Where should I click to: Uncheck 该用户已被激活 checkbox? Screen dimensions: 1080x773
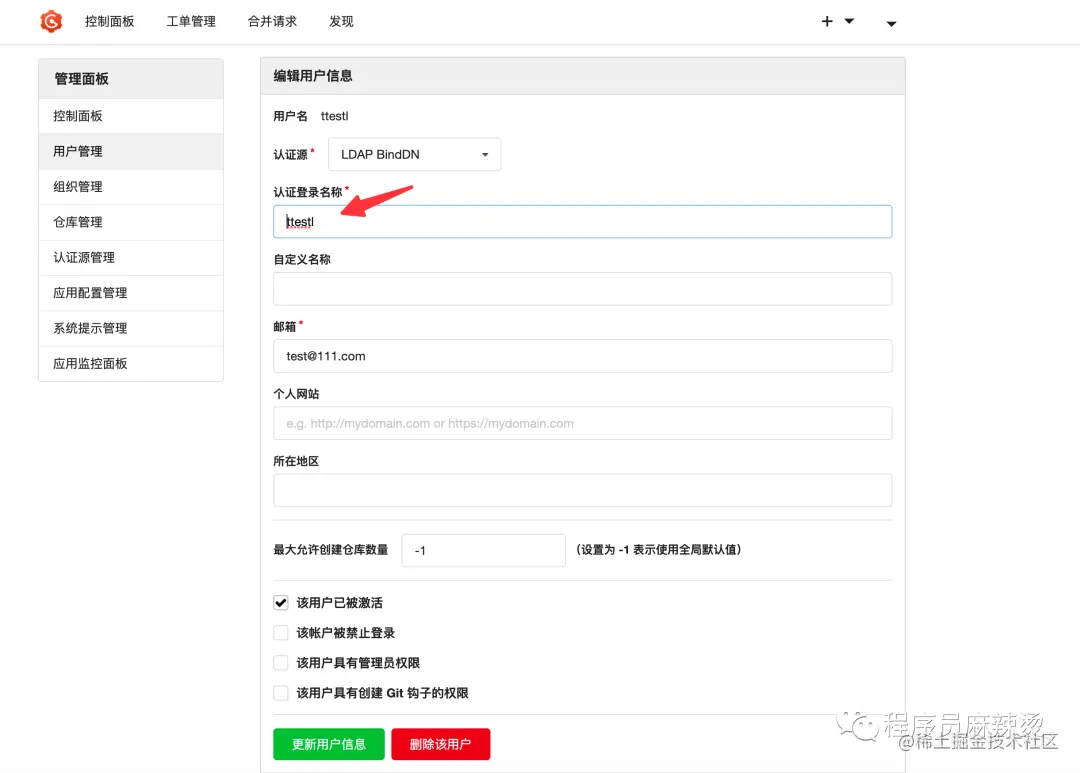[281, 603]
